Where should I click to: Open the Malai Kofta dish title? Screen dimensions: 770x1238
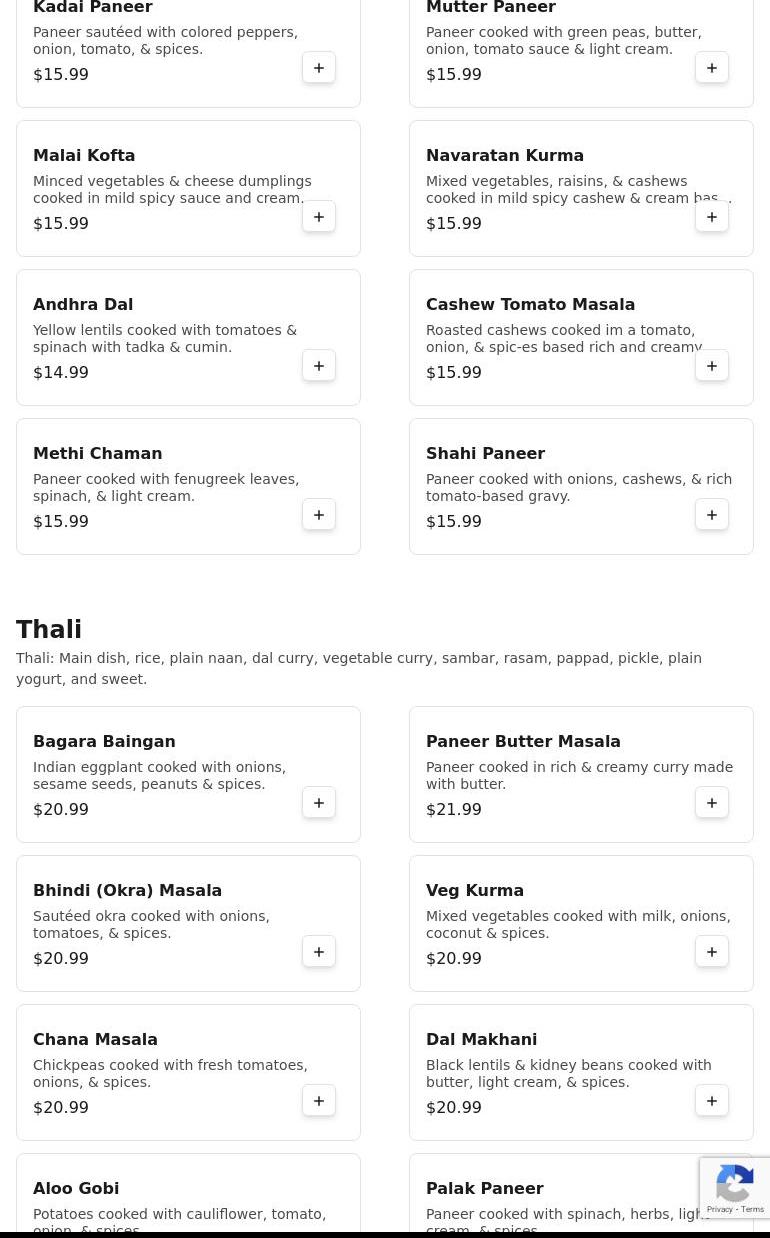(x=84, y=156)
